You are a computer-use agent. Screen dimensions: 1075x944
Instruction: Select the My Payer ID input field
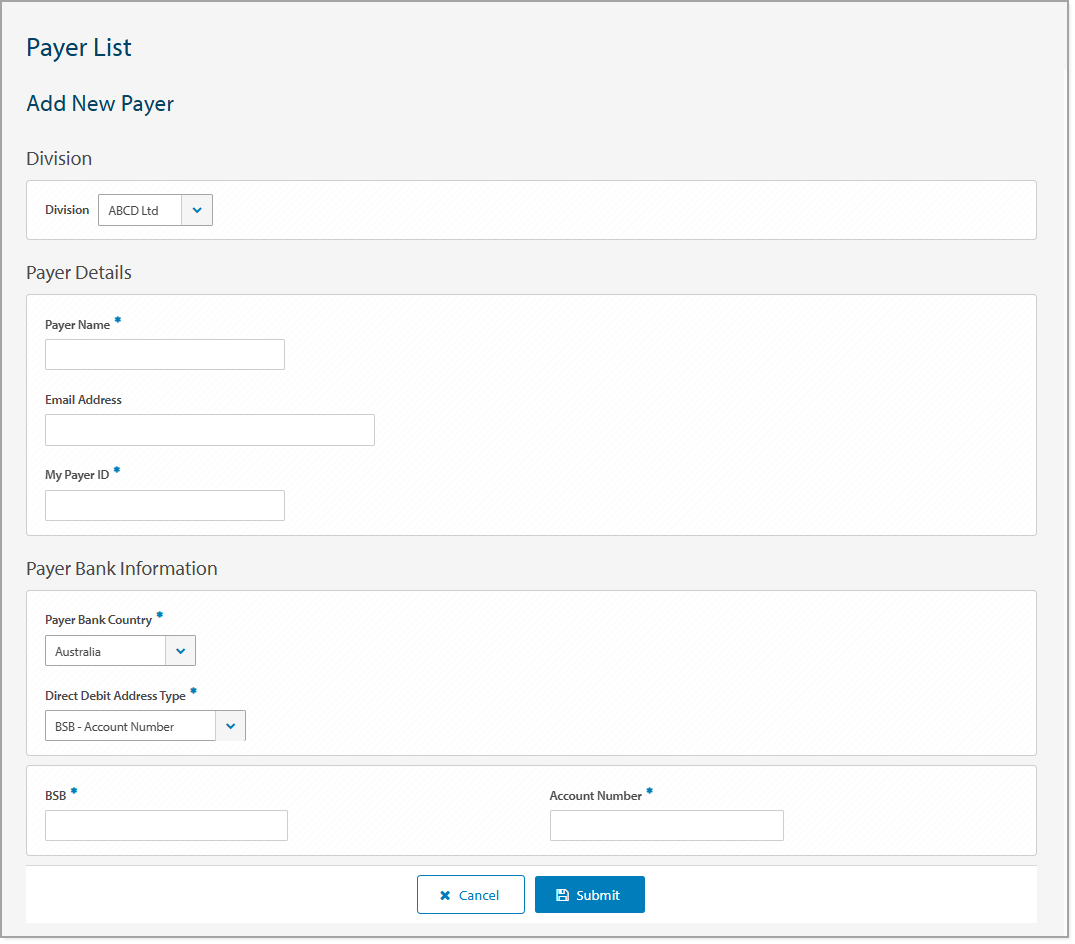pos(165,506)
